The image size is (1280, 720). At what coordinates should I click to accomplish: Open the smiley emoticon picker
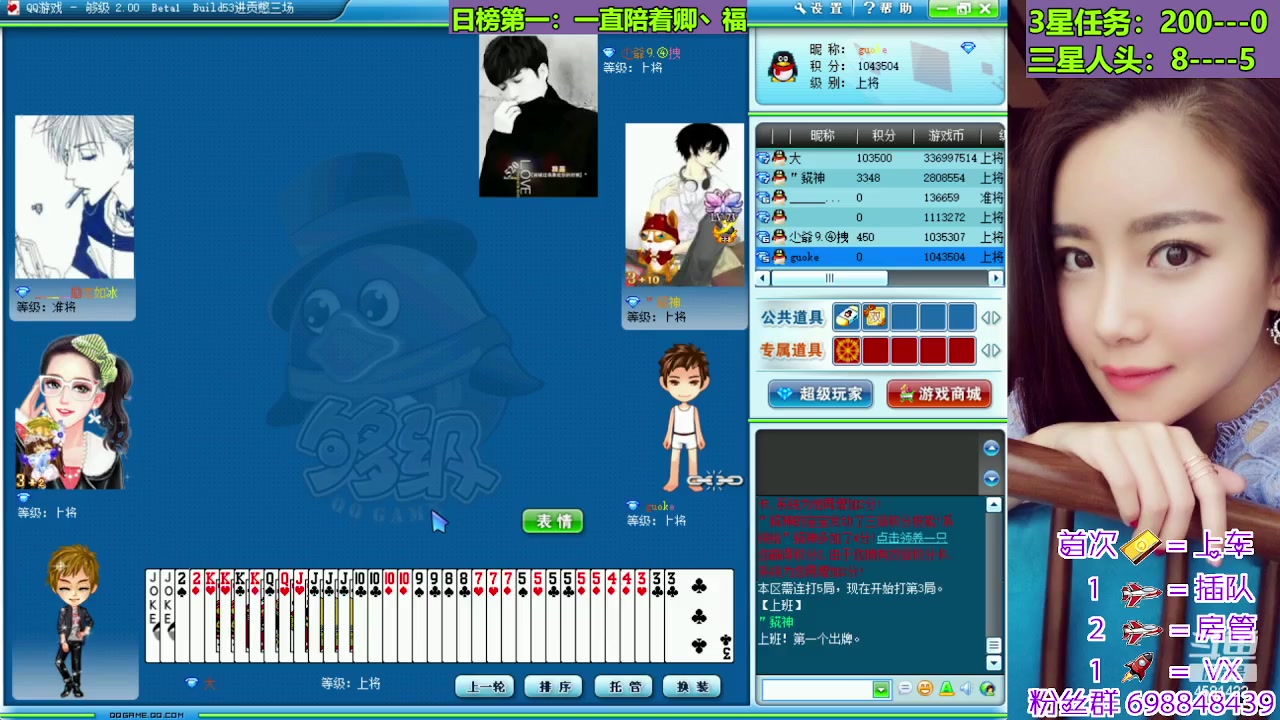(925, 689)
